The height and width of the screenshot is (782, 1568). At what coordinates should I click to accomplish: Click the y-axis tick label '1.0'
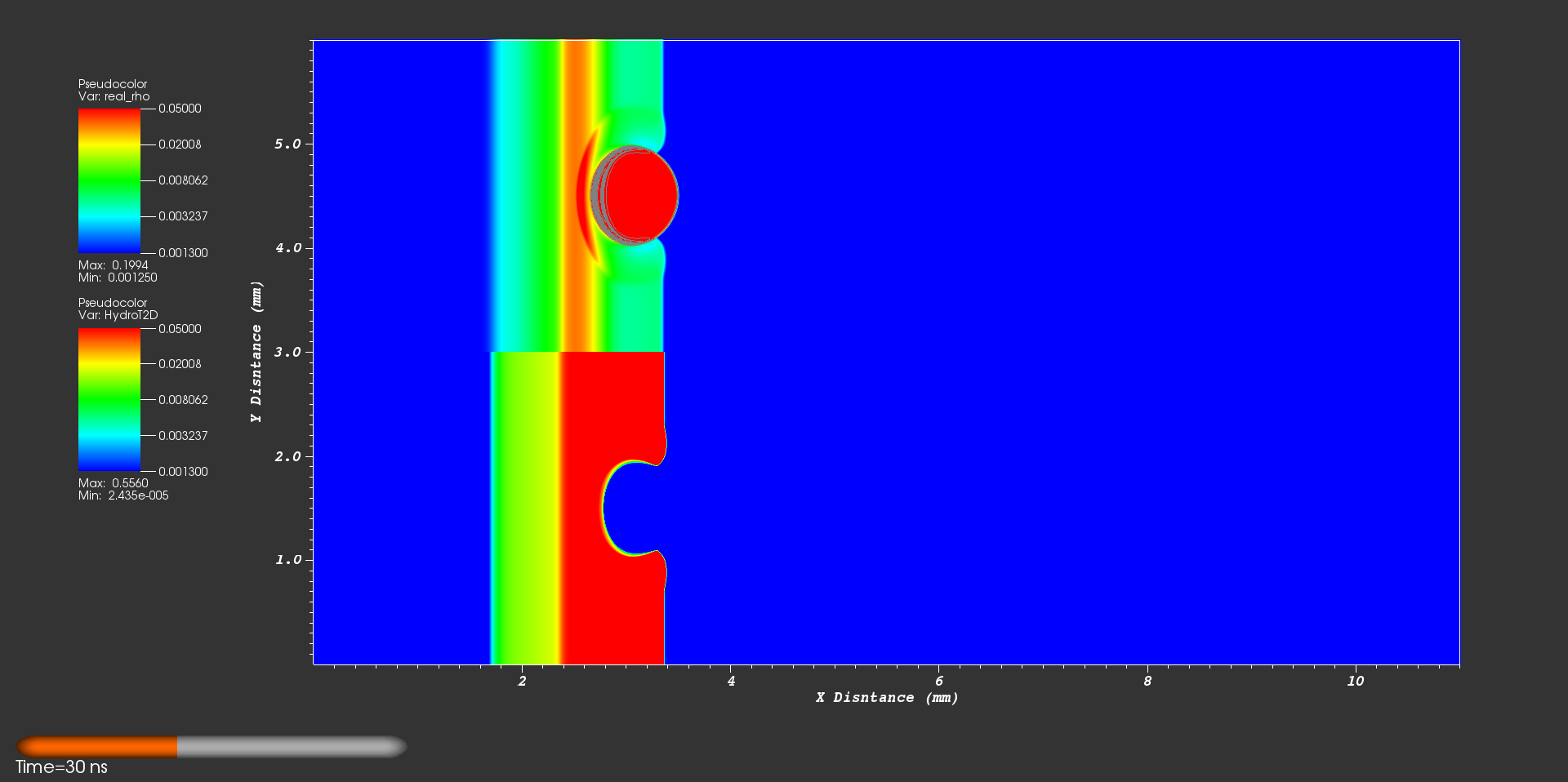tap(287, 560)
